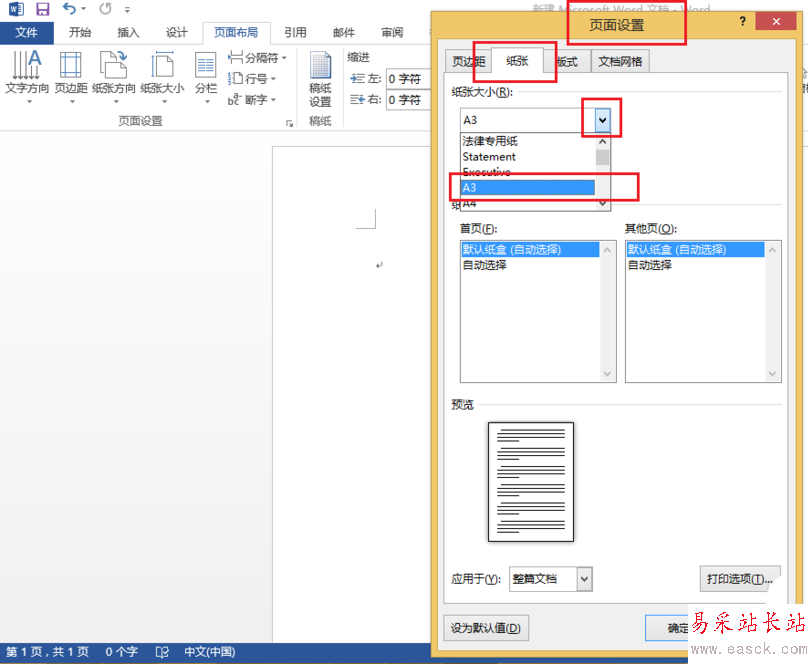Click the 打印选项 button
Image resolution: width=808 pixels, height=664 pixels.
[739, 579]
